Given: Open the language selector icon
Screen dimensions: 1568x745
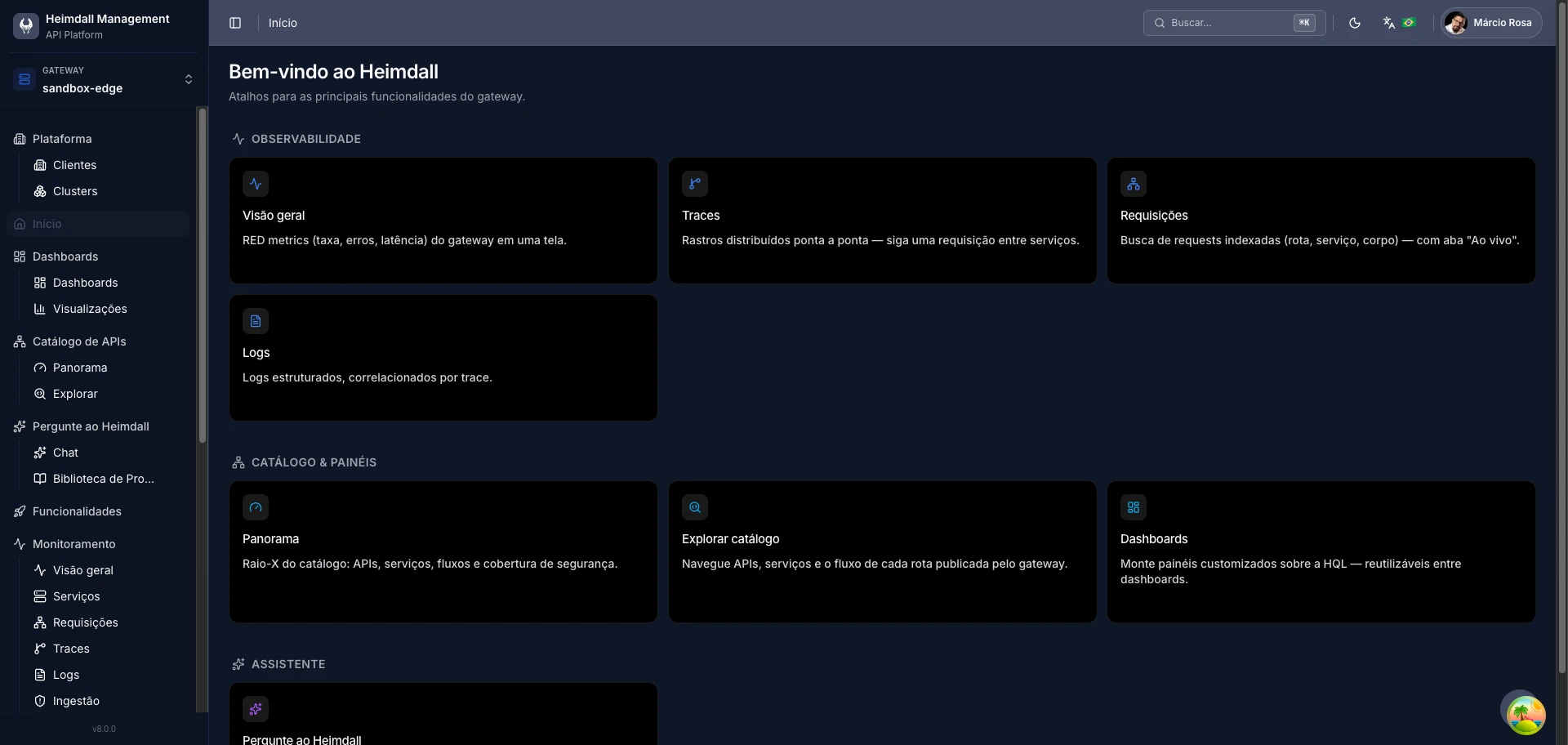Looking at the screenshot, I should pyautogui.click(x=1388, y=23).
